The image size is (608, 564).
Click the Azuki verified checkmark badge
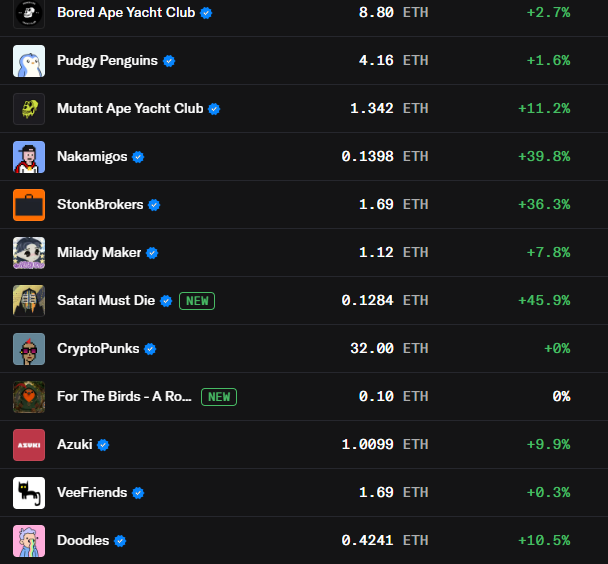[103, 445]
